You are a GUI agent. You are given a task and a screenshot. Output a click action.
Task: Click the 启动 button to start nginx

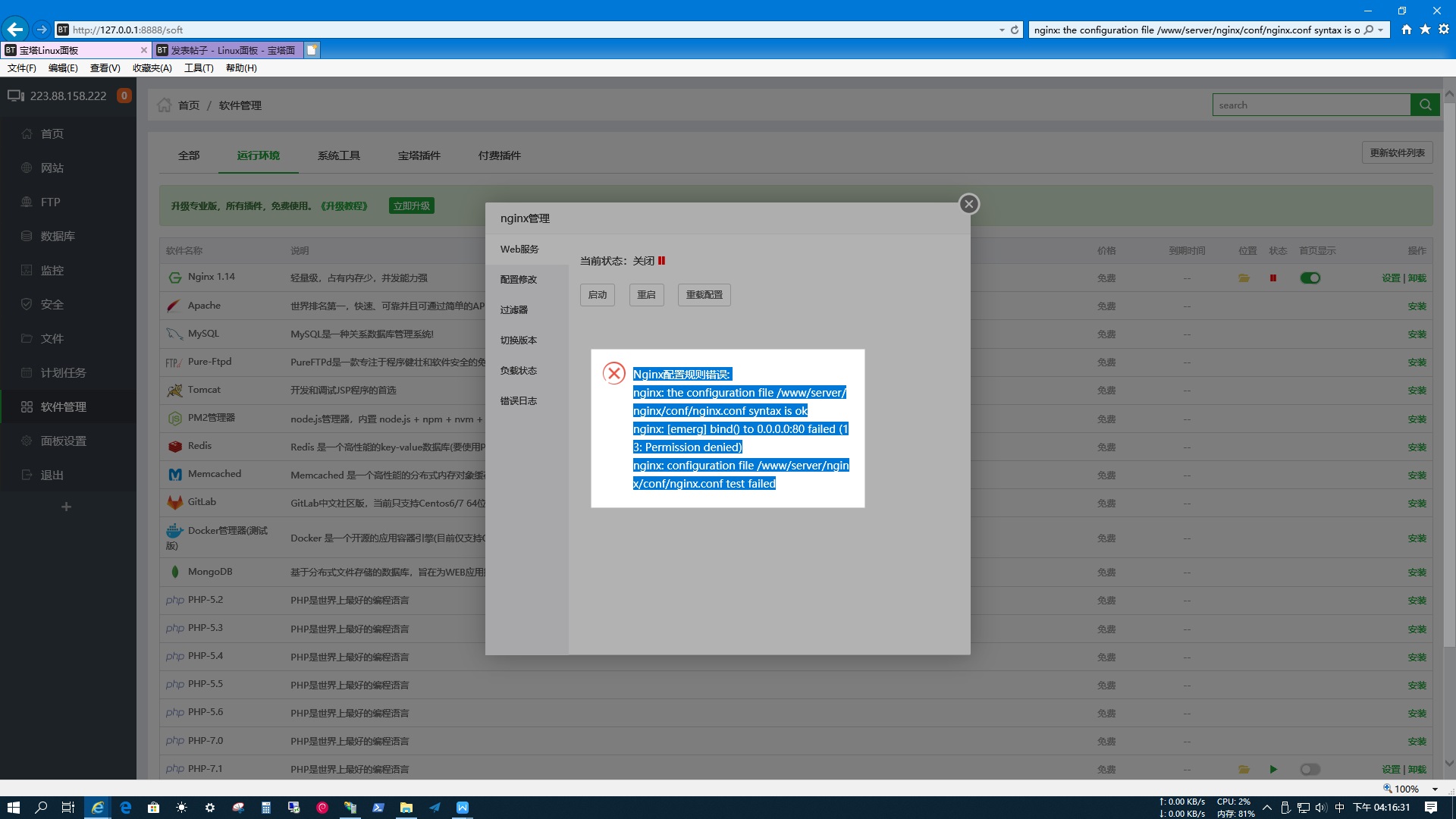(598, 295)
